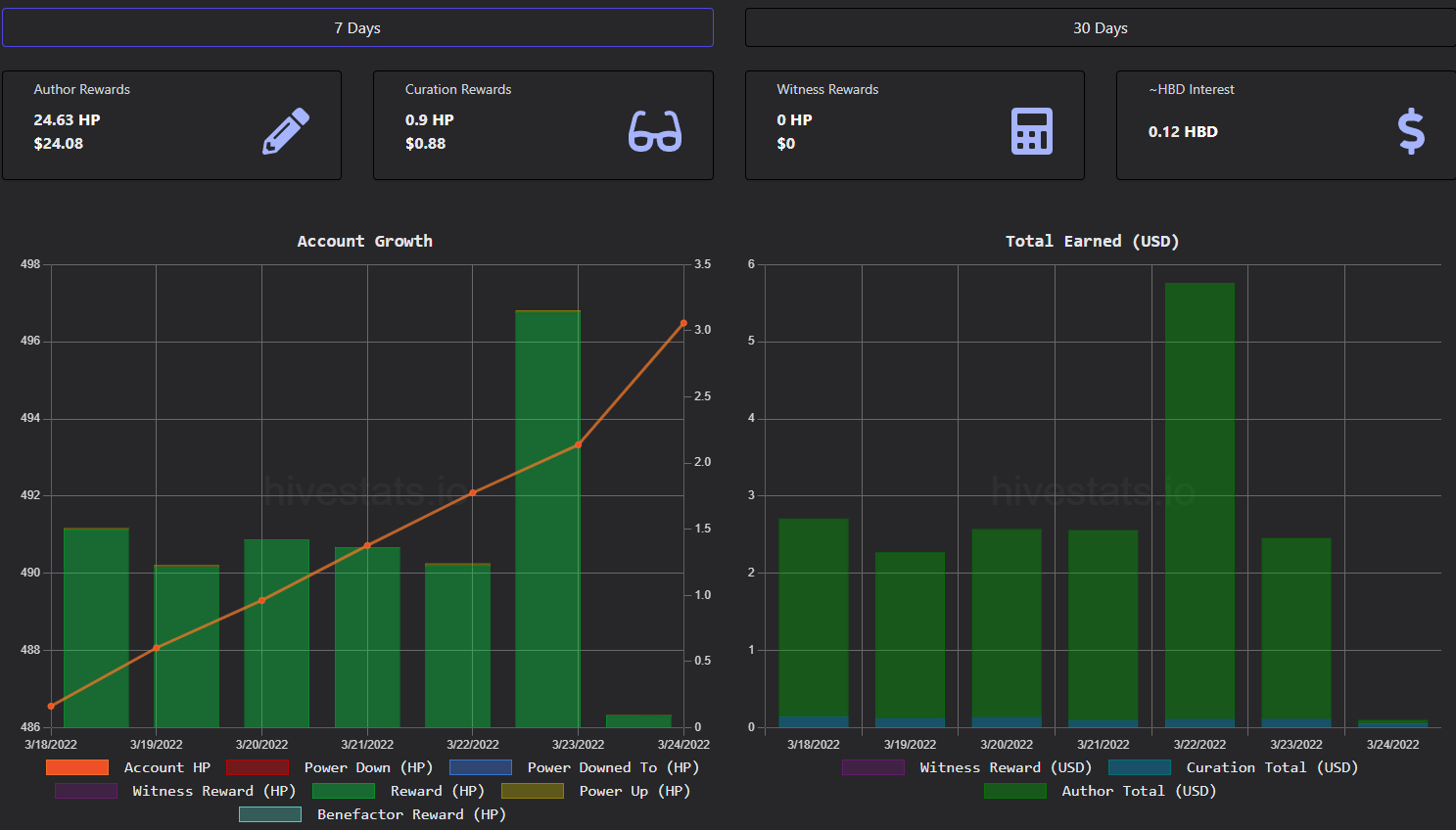Click the Witness Rewards card title

pyautogui.click(x=827, y=89)
